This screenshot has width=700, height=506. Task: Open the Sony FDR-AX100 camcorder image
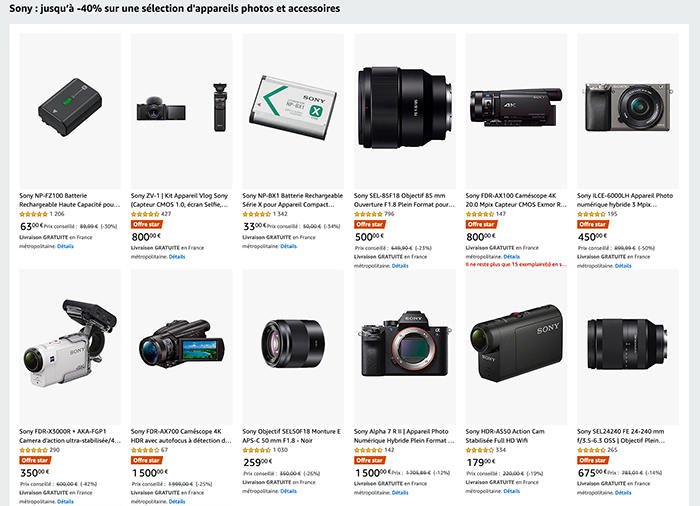coord(517,111)
